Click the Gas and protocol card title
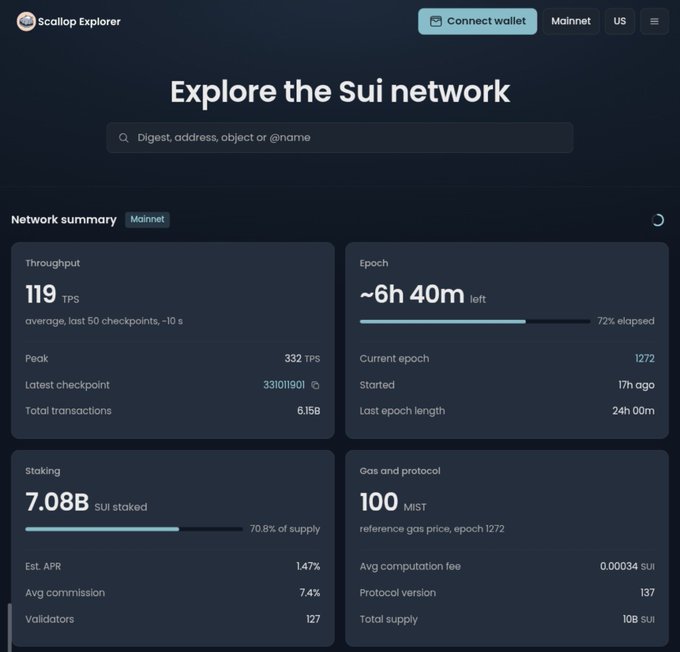The height and width of the screenshot is (652, 680). pyautogui.click(x=400, y=471)
